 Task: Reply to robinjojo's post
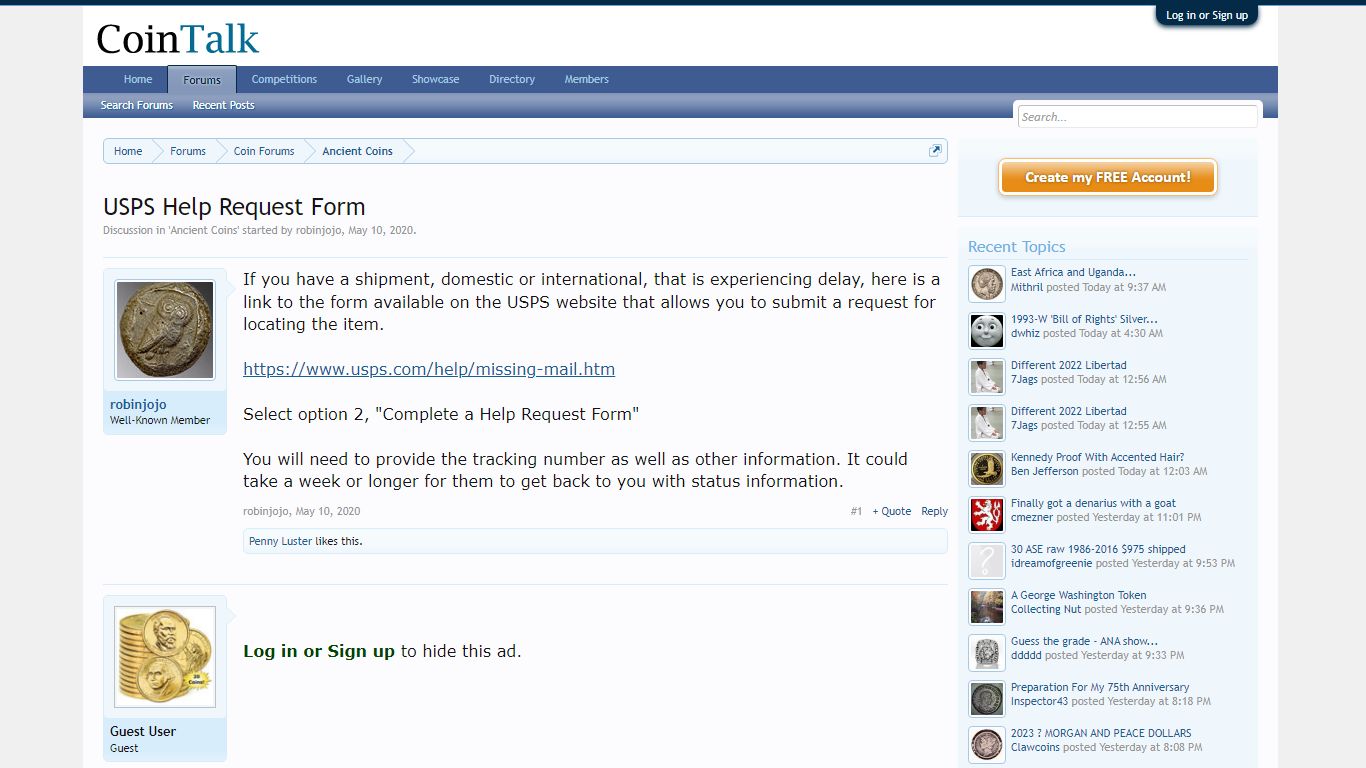coord(935,511)
